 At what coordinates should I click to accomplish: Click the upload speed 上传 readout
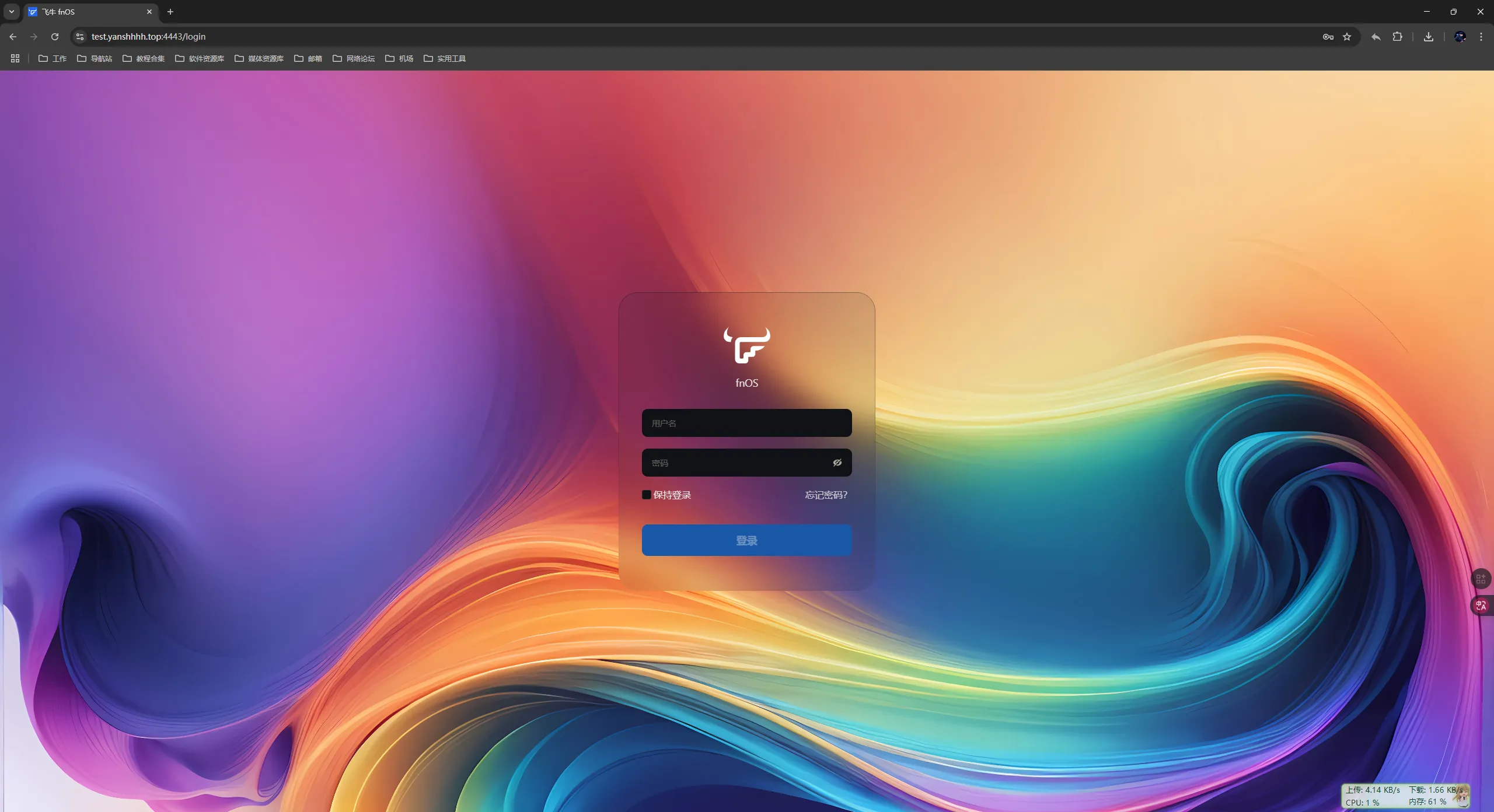(1373, 790)
